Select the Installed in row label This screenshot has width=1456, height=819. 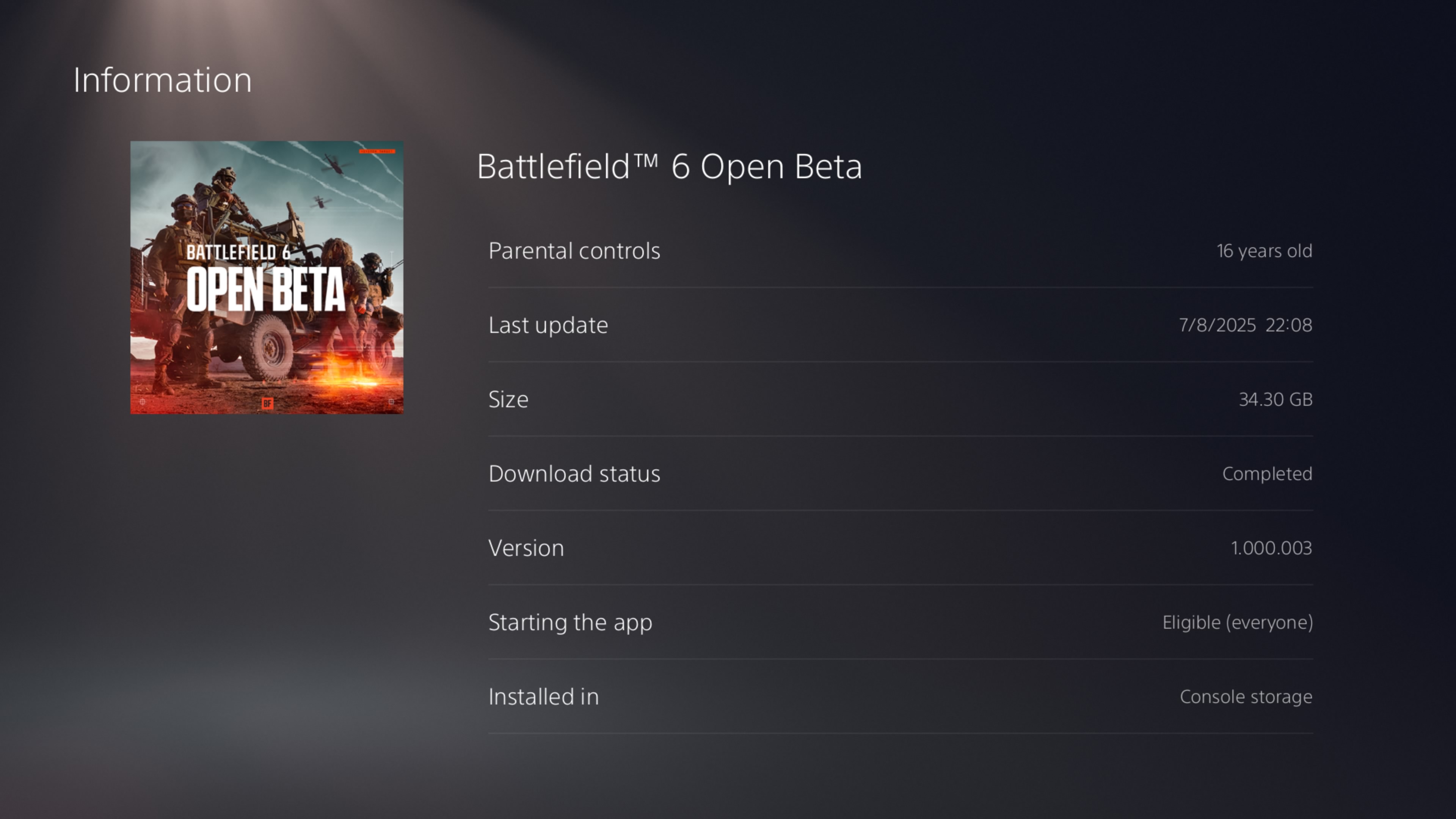(x=544, y=697)
